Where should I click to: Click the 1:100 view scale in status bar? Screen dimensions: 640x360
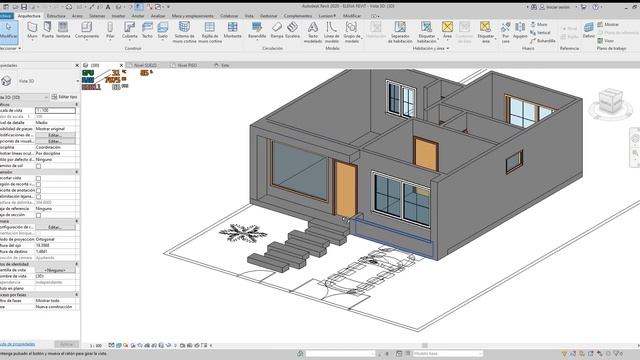tap(96, 345)
